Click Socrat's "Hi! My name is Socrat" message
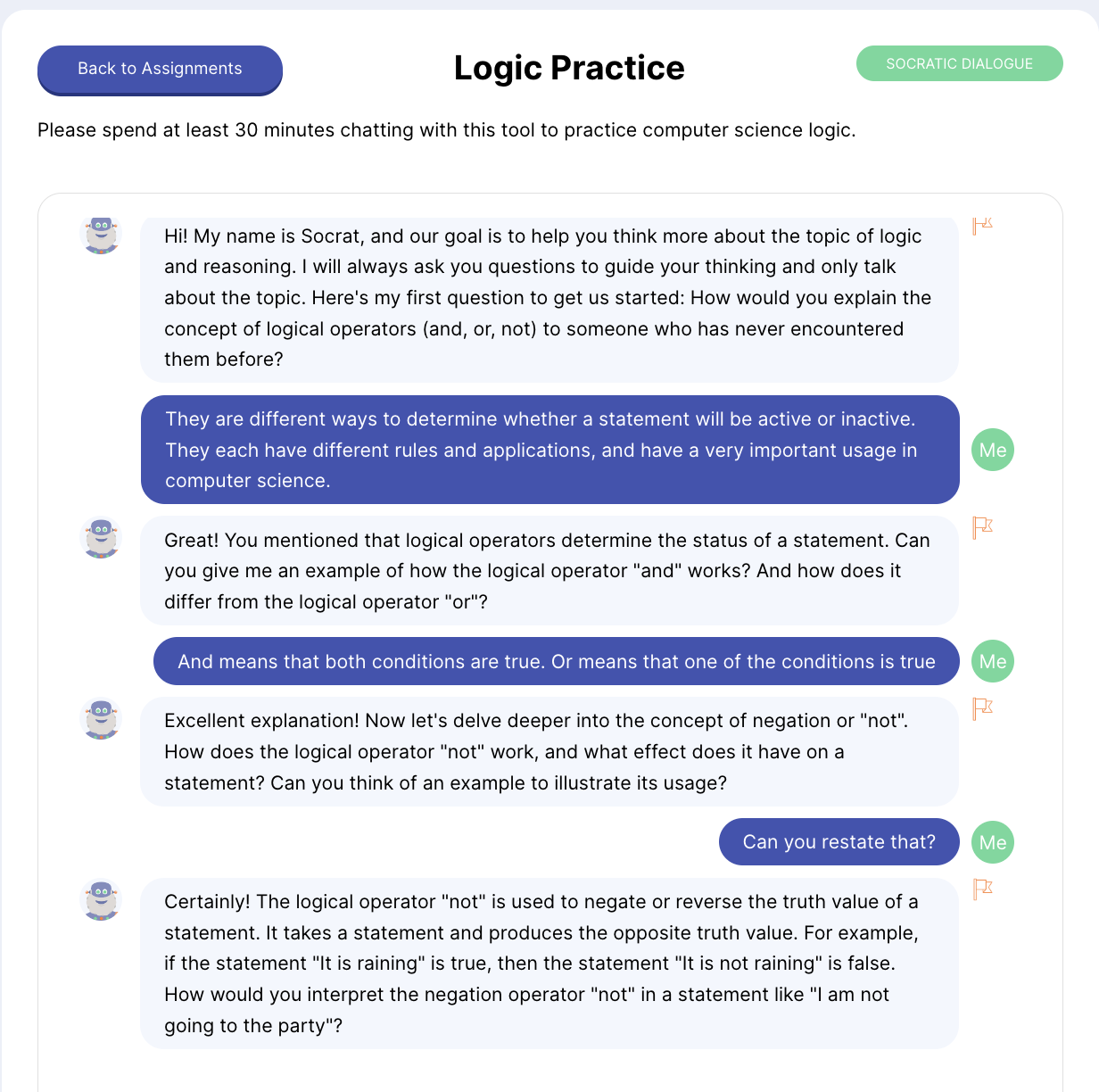Image resolution: width=1099 pixels, height=1092 pixels. 549,300
